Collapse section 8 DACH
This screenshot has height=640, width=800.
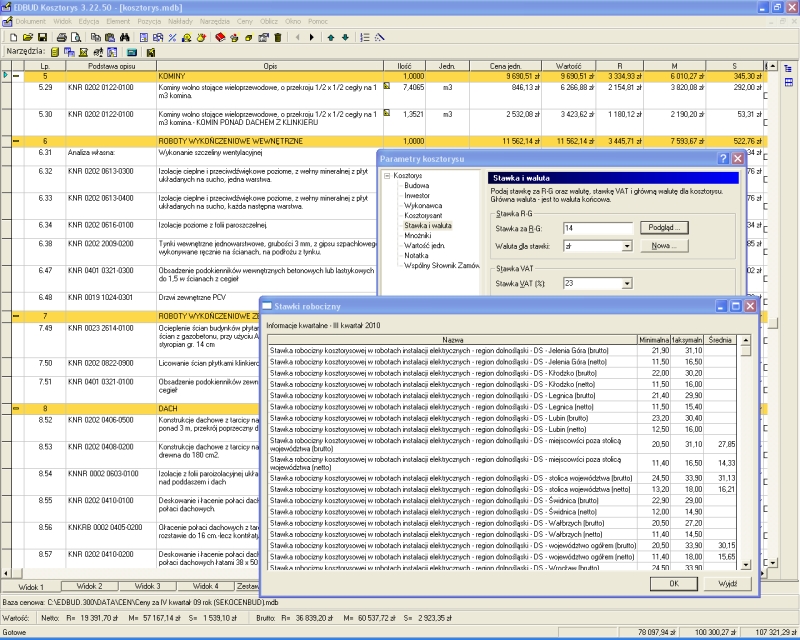pos(17,408)
